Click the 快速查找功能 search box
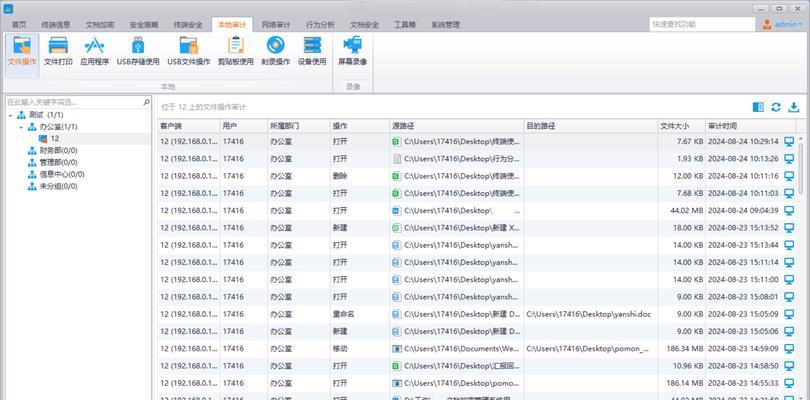Screen dimensions: 810x400 (702, 24)
